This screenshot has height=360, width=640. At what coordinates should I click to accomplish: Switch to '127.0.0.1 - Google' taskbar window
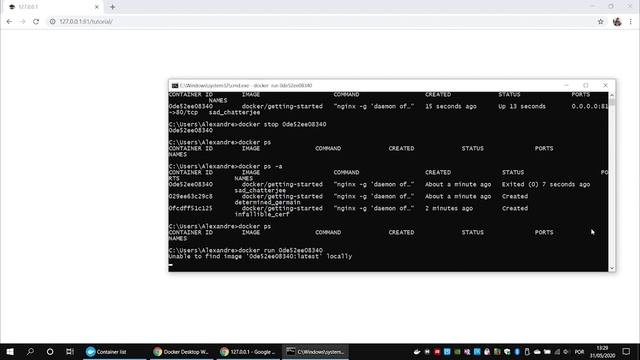pyautogui.click(x=248, y=351)
